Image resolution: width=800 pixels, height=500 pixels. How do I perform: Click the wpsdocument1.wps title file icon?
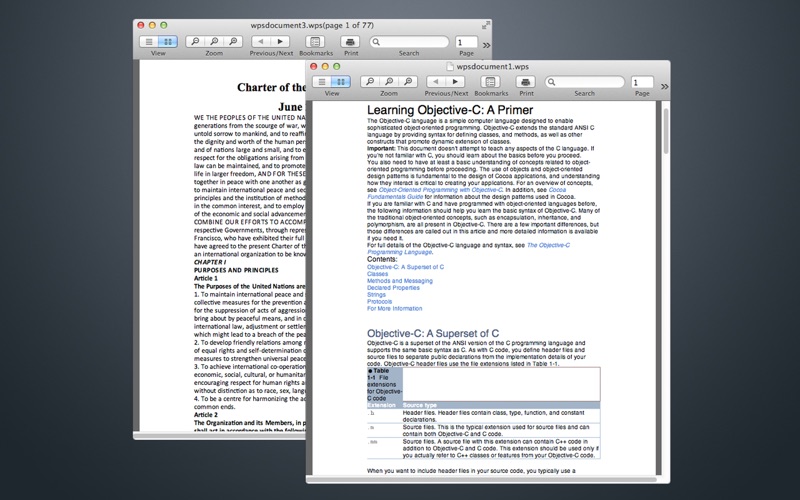[449, 66]
